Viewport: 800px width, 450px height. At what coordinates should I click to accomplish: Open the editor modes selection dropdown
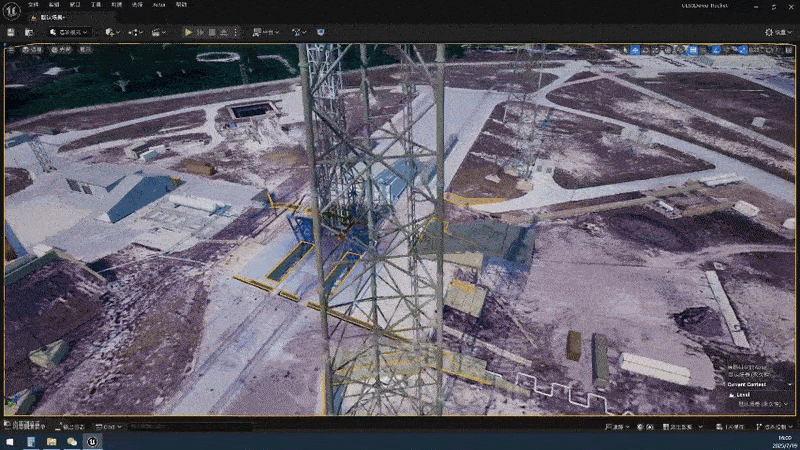click(x=70, y=32)
